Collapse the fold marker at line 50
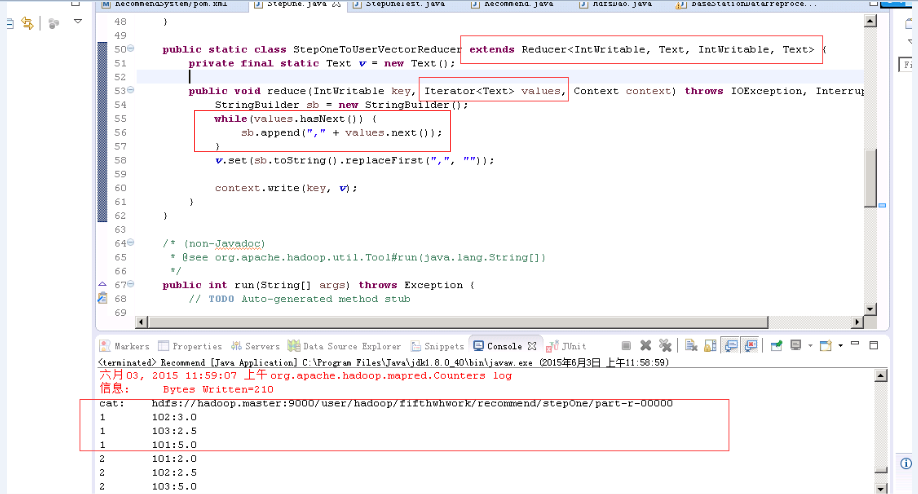The image size is (918, 494). pos(131,49)
